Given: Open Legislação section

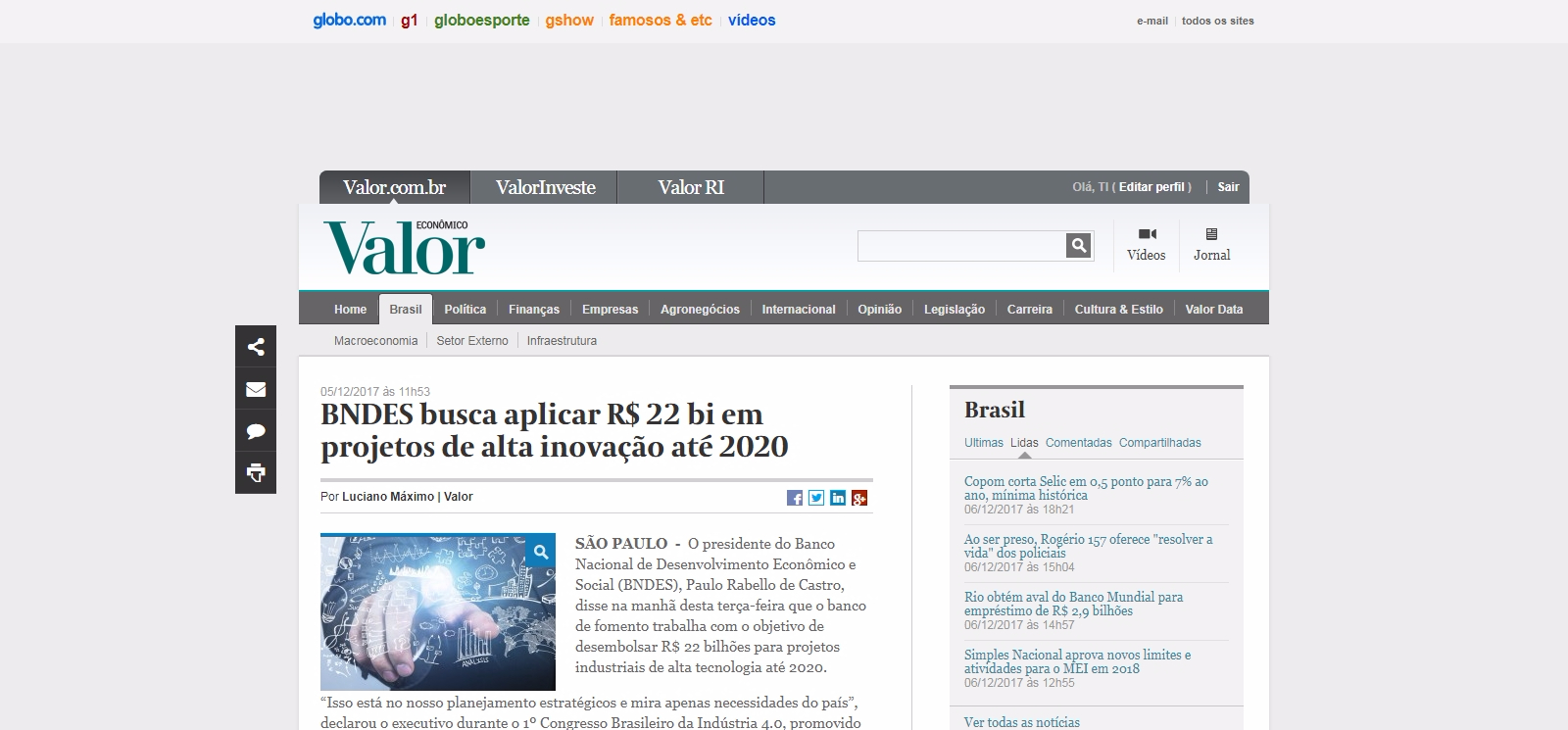Looking at the screenshot, I should [955, 310].
